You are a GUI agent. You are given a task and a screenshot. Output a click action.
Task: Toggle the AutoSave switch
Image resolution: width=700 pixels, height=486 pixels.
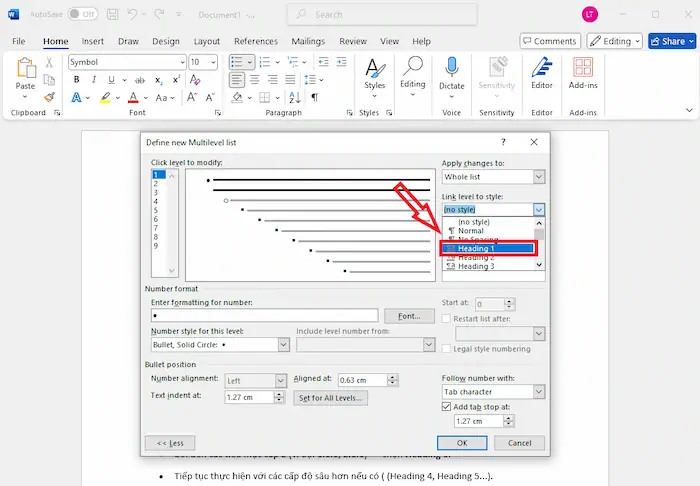[82, 14]
